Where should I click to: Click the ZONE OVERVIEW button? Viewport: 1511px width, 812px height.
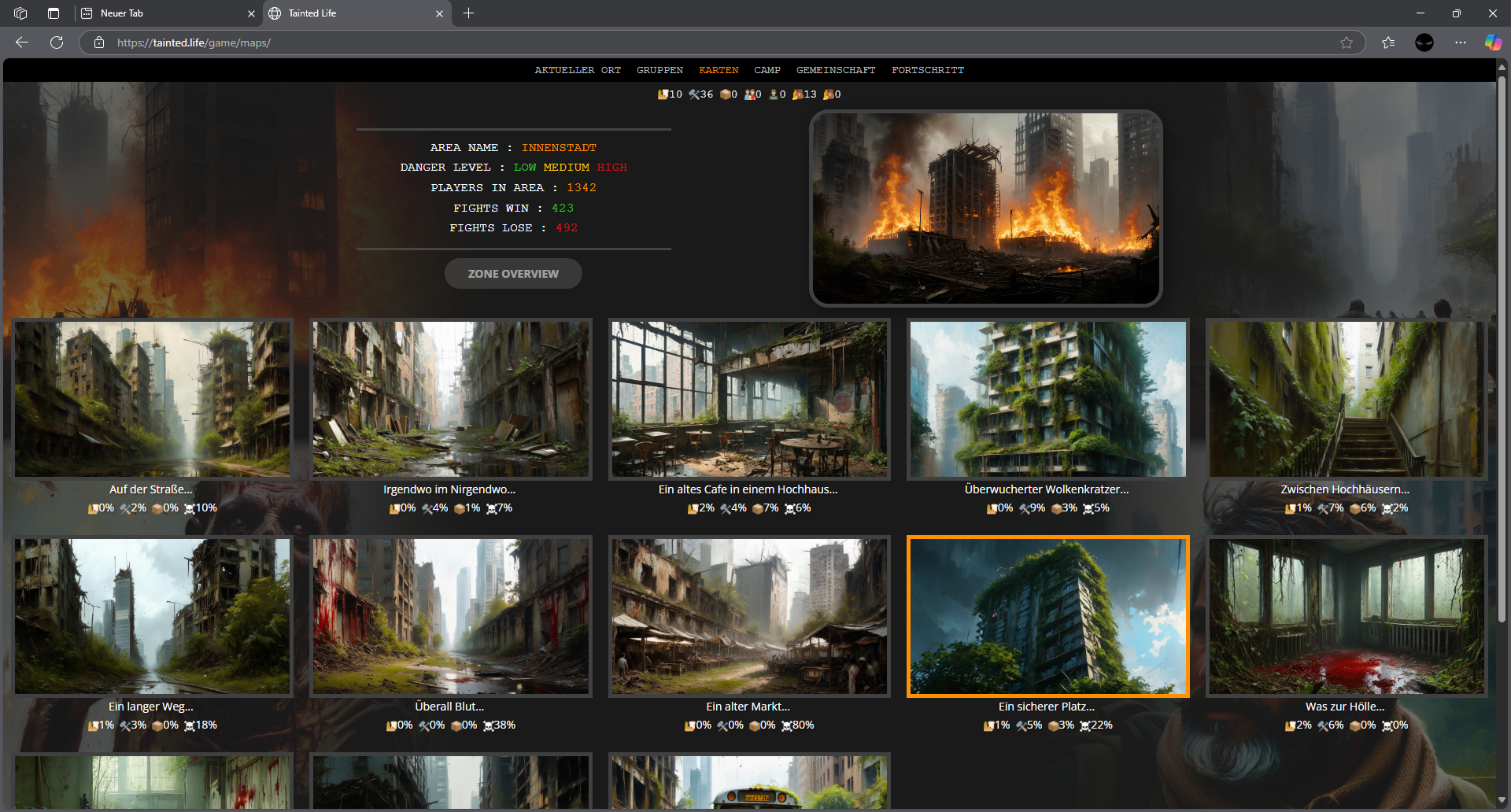513,274
